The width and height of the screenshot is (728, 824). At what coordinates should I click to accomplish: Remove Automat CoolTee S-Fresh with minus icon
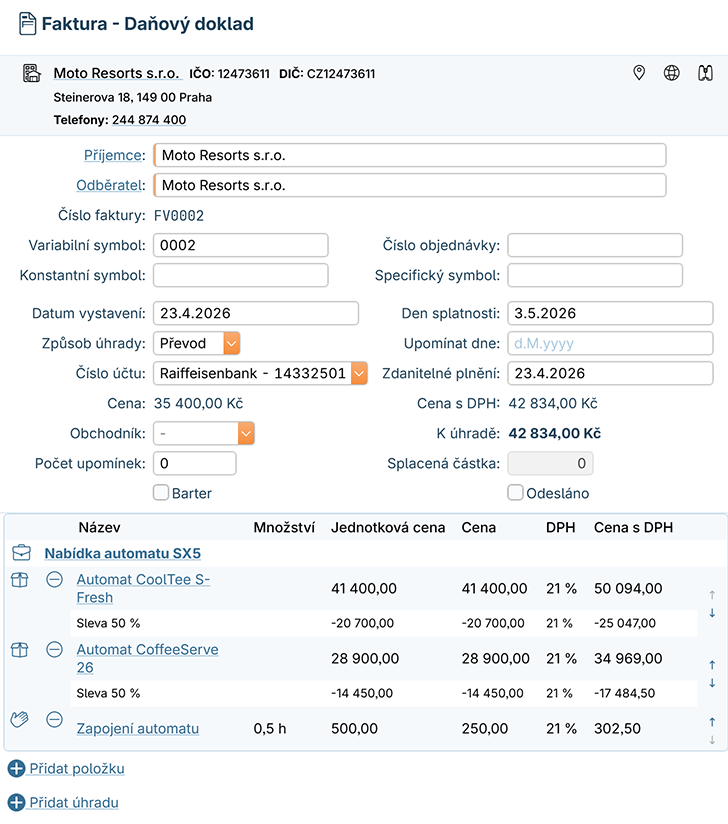[x=55, y=580]
